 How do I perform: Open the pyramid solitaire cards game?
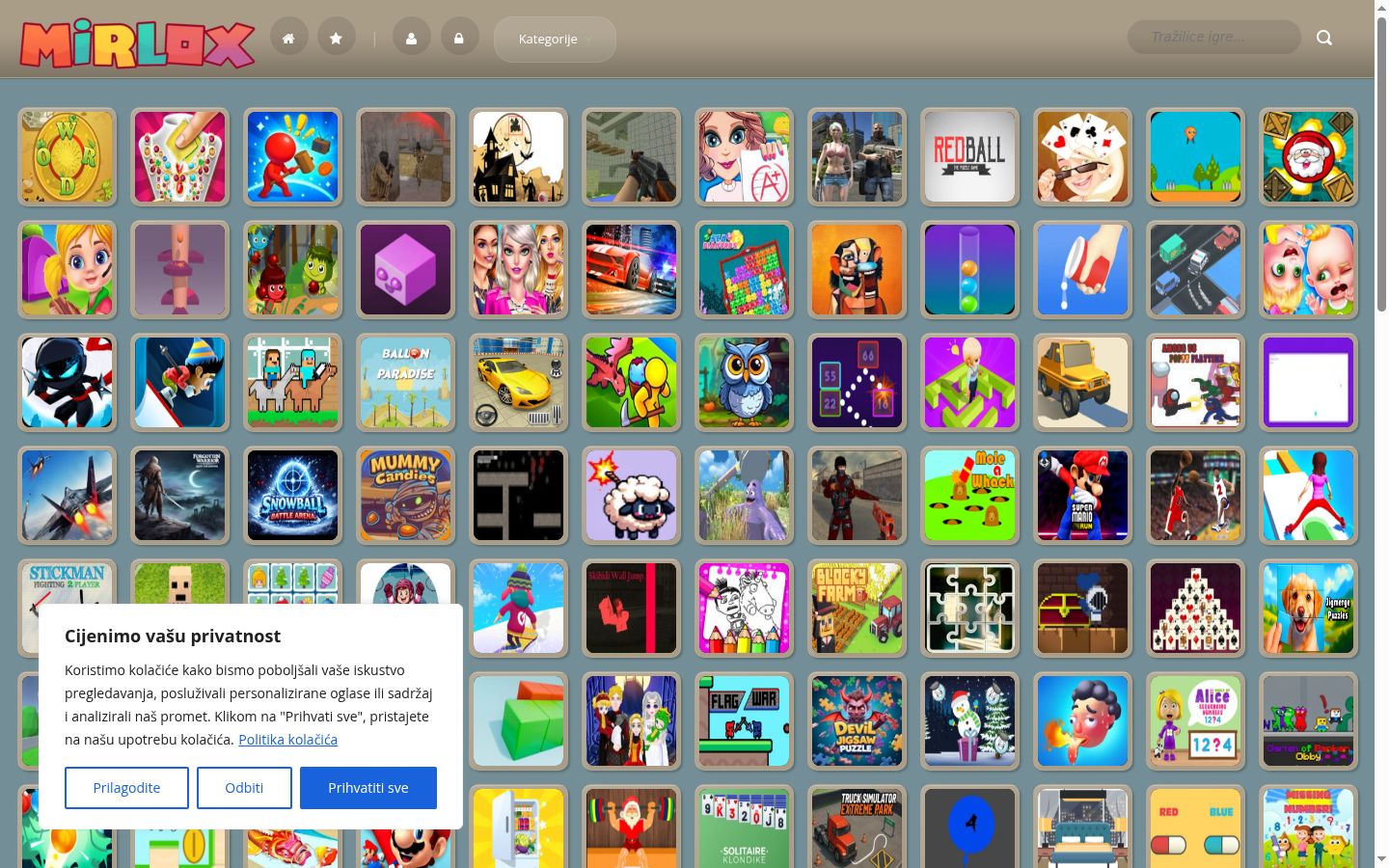[1195, 608]
